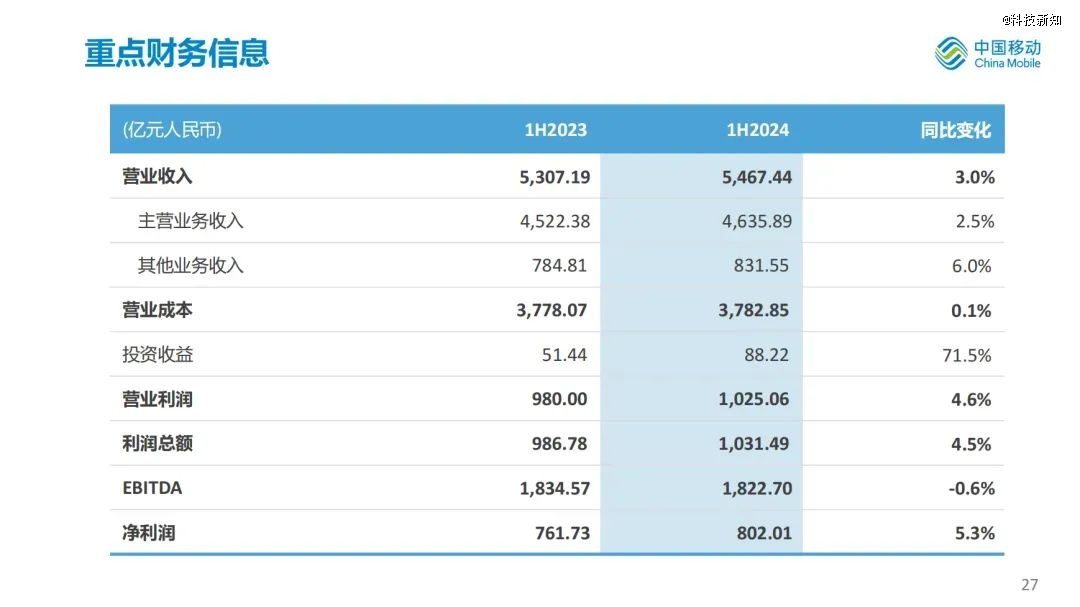Viewport: 1080px width, 607px height.
Task: Click the 5,467.44 revenue value
Action: point(757,177)
